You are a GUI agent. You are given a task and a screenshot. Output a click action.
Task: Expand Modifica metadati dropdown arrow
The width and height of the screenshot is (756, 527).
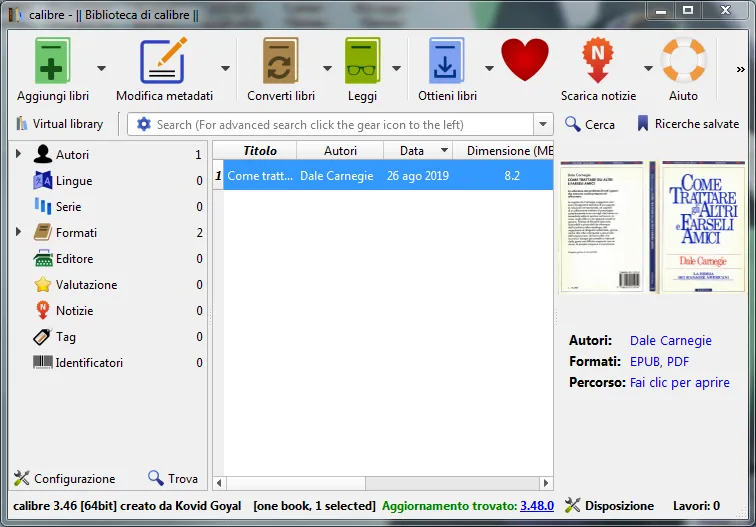coord(225,68)
